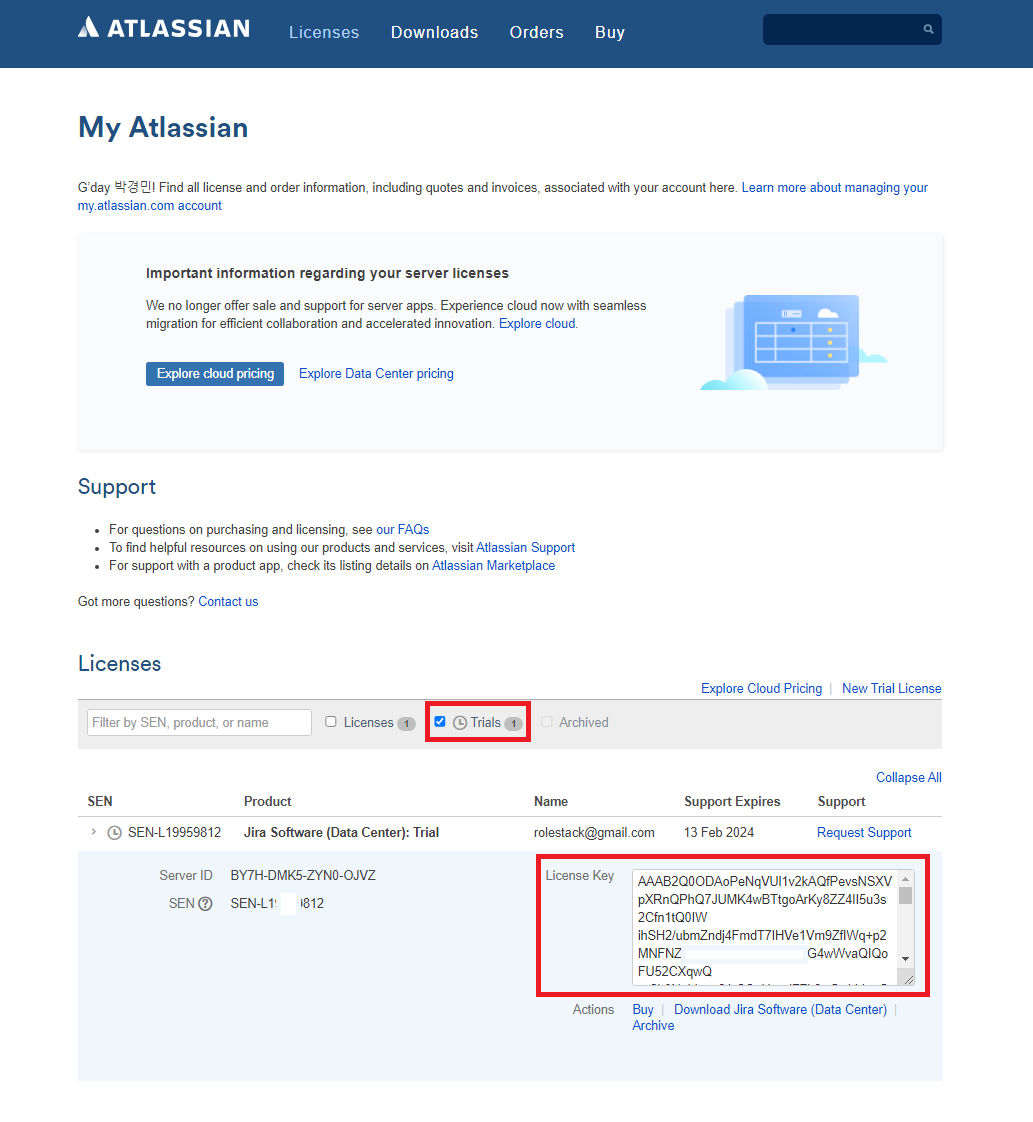Click the License Key textarea resize handle
This screenshot has height=1122, width=1033.
point(909,980)
